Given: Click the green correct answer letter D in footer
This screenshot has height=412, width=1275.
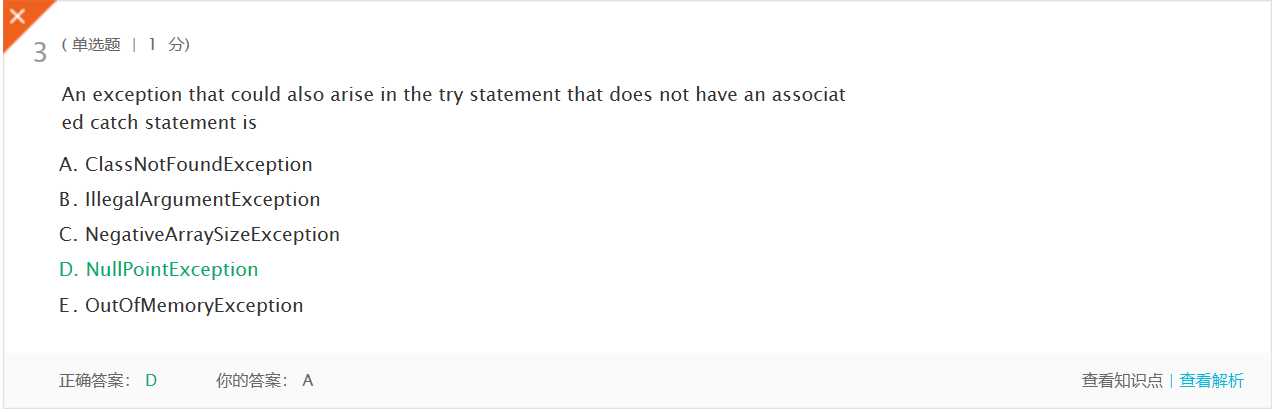Looking at the screenshot, I should (151, 380).
